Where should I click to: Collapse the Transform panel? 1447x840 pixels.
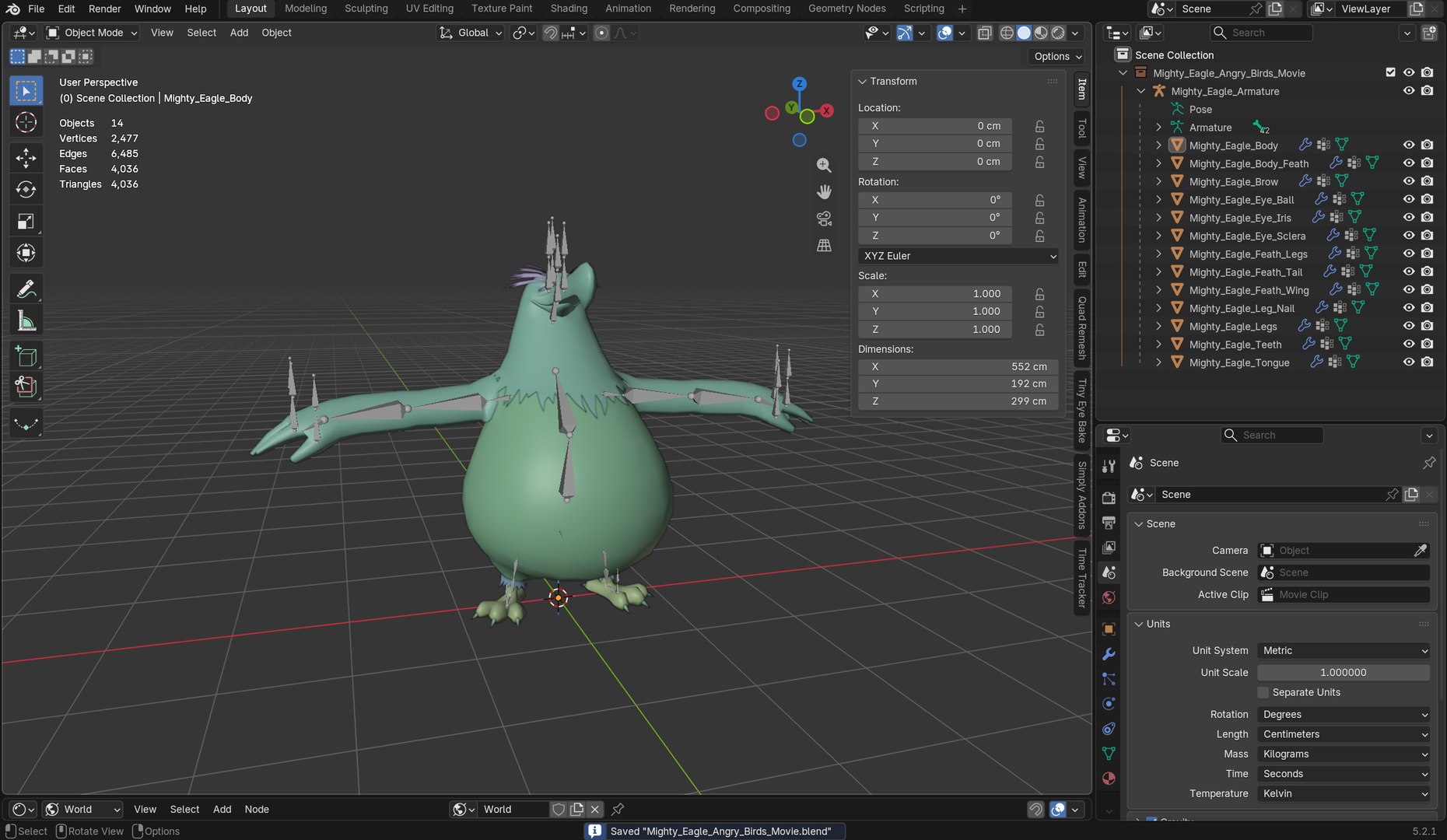click(x=862, y=82)
